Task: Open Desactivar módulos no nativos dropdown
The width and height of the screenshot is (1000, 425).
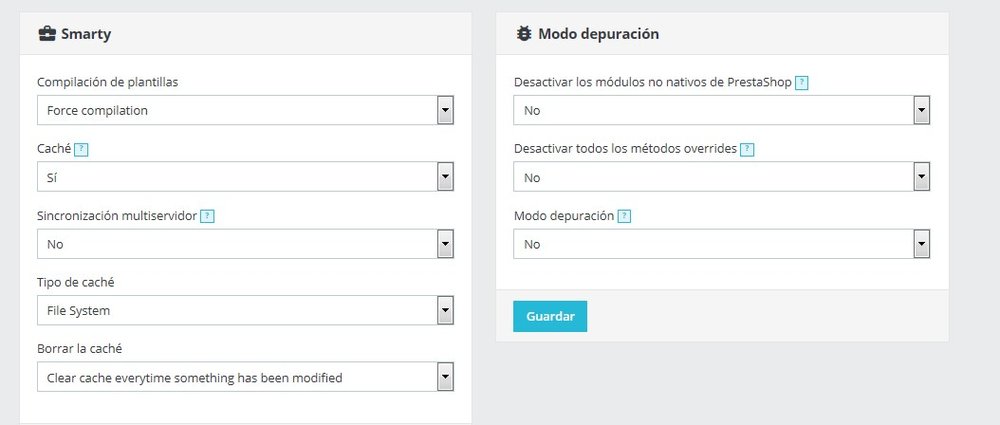Action: (x=722, y=110)
